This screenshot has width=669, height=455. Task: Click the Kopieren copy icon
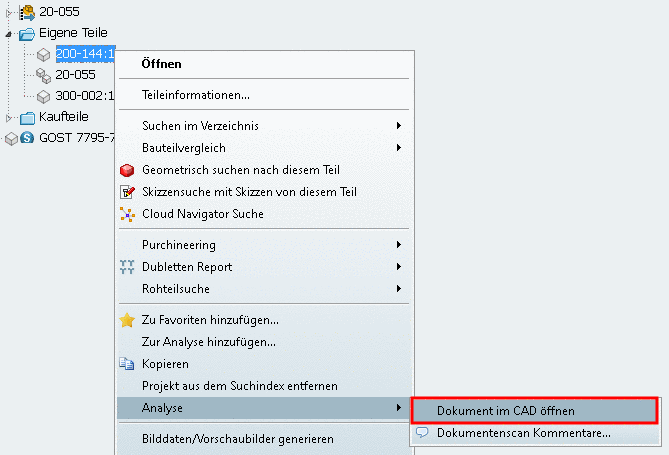(127, 364)
